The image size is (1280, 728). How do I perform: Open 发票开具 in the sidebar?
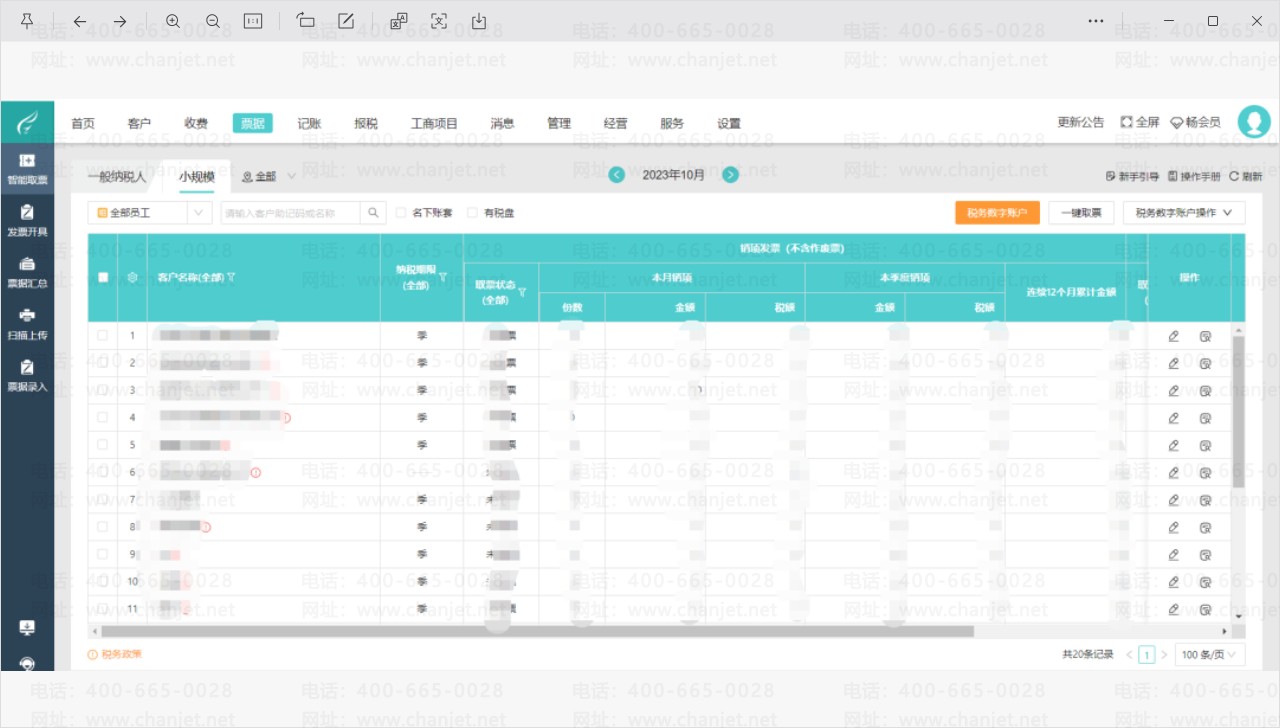[x=27, y=221]
